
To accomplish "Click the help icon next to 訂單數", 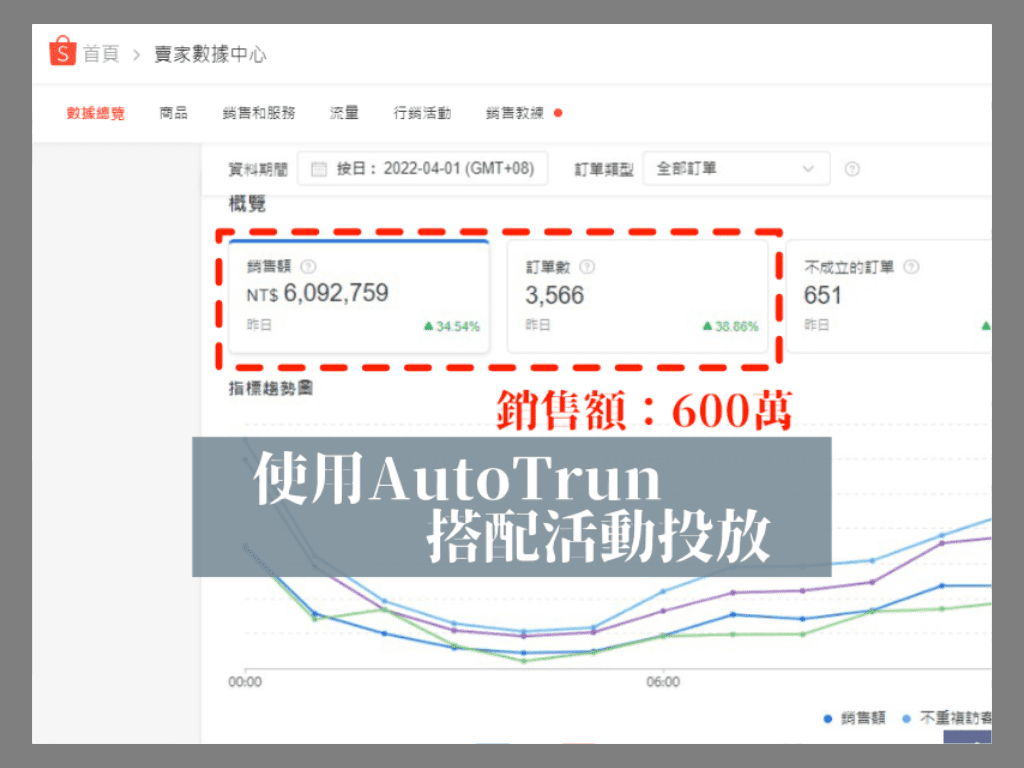I will [587, 266].
